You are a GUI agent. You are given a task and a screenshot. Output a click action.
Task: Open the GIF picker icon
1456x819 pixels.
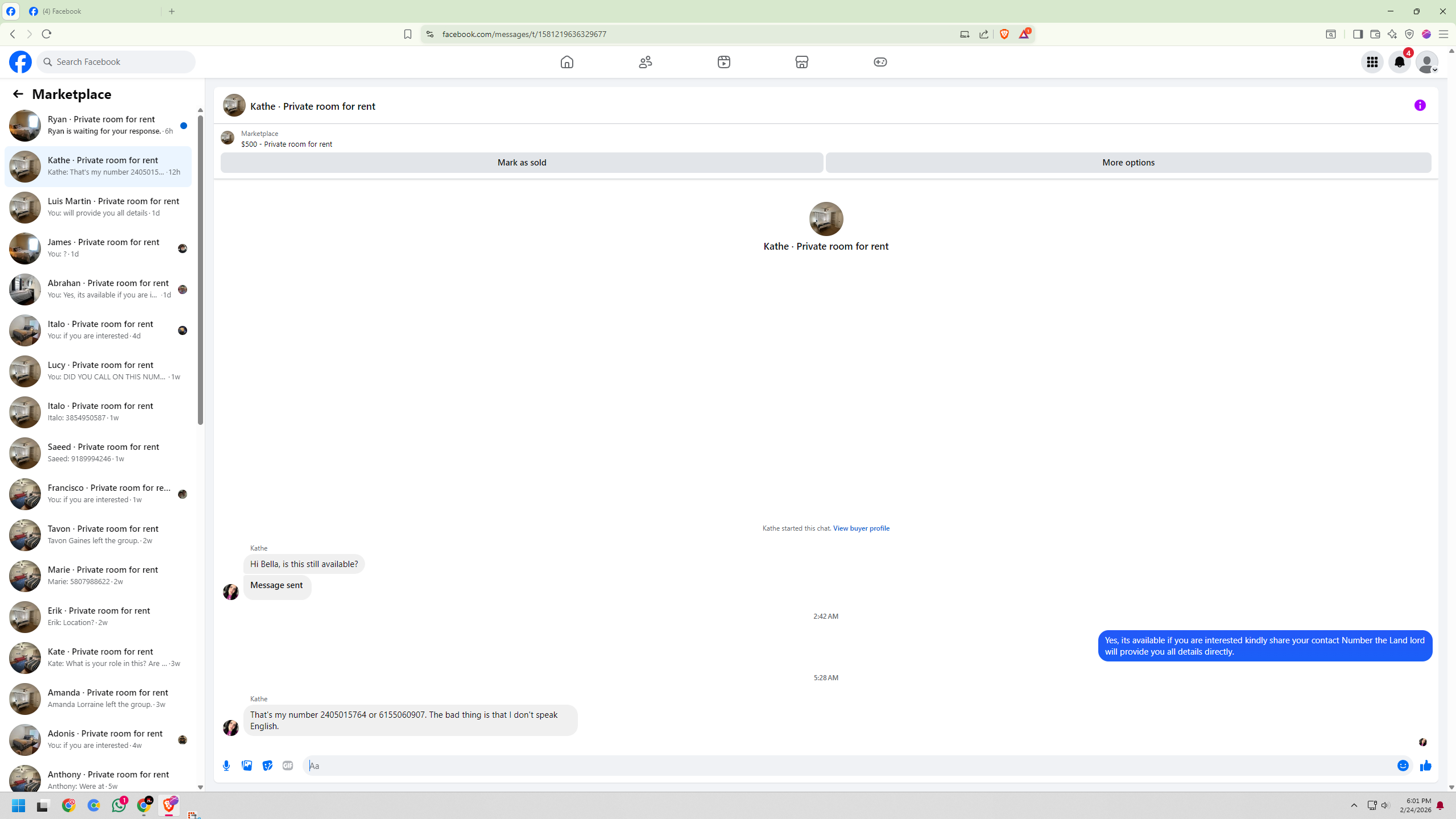[x=288, y=766]
